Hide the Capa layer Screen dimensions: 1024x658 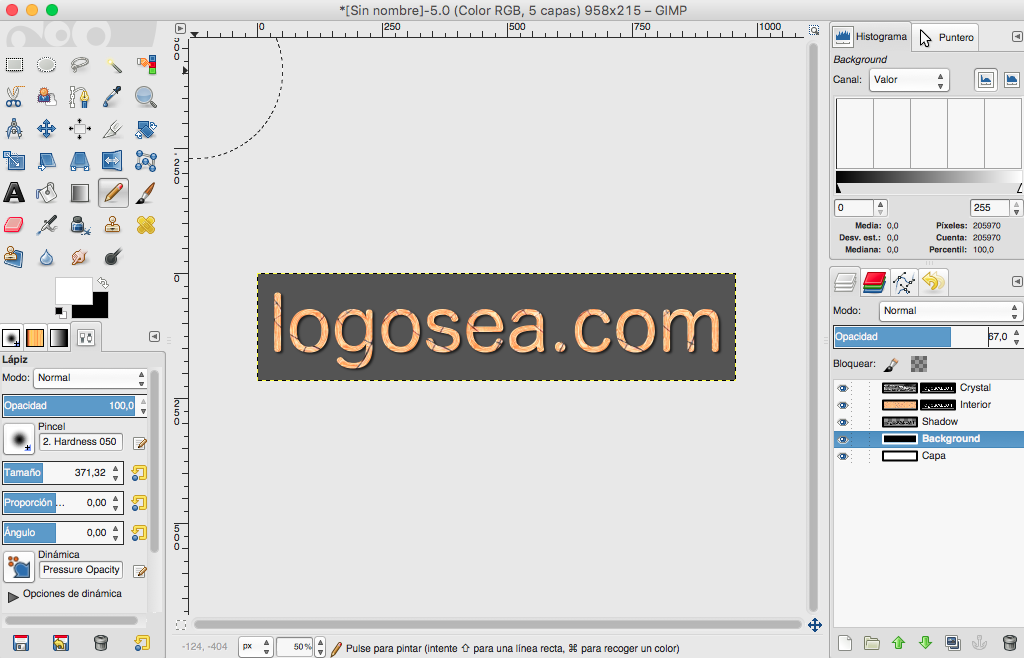click(842, 456)
